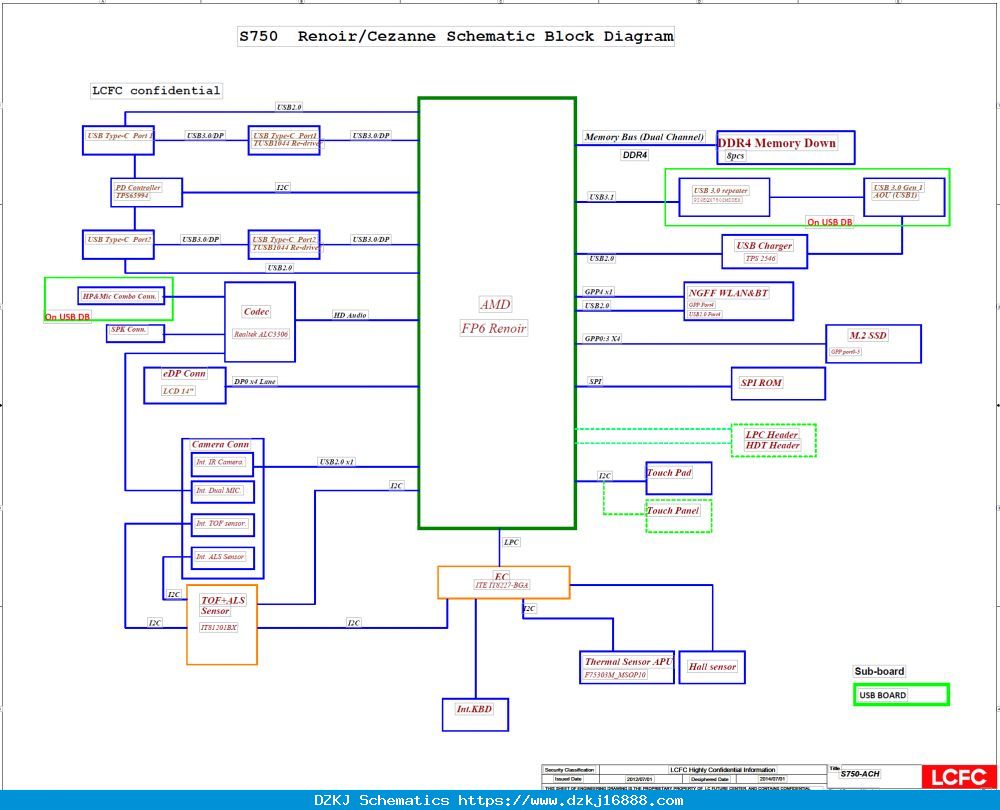Click the Int. Dual MIC. box
The image size is (1000, 810).
click(x=223, y=492)
